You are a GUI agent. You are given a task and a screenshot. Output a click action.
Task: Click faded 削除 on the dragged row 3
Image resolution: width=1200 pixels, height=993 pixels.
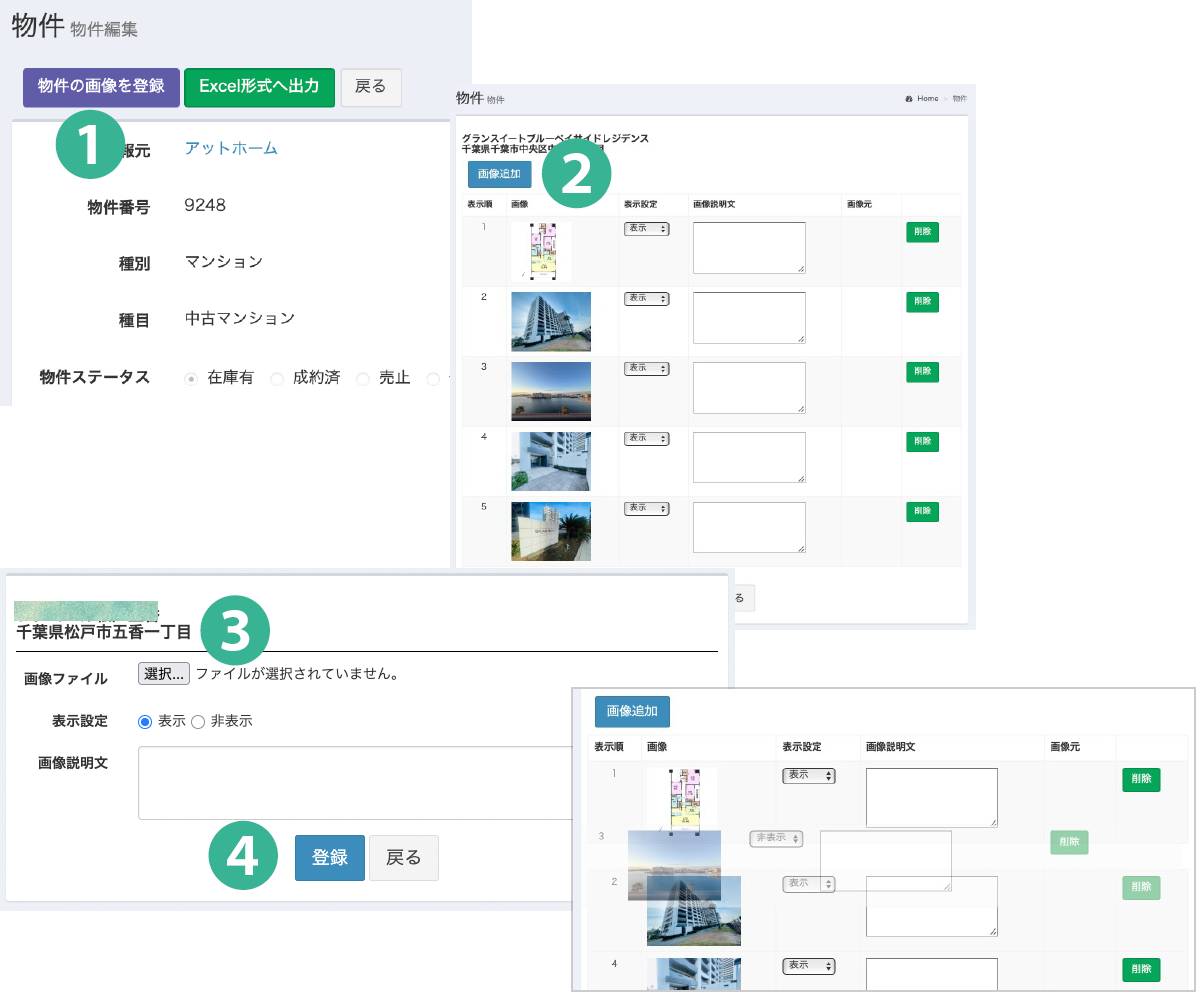[1069, 842]
